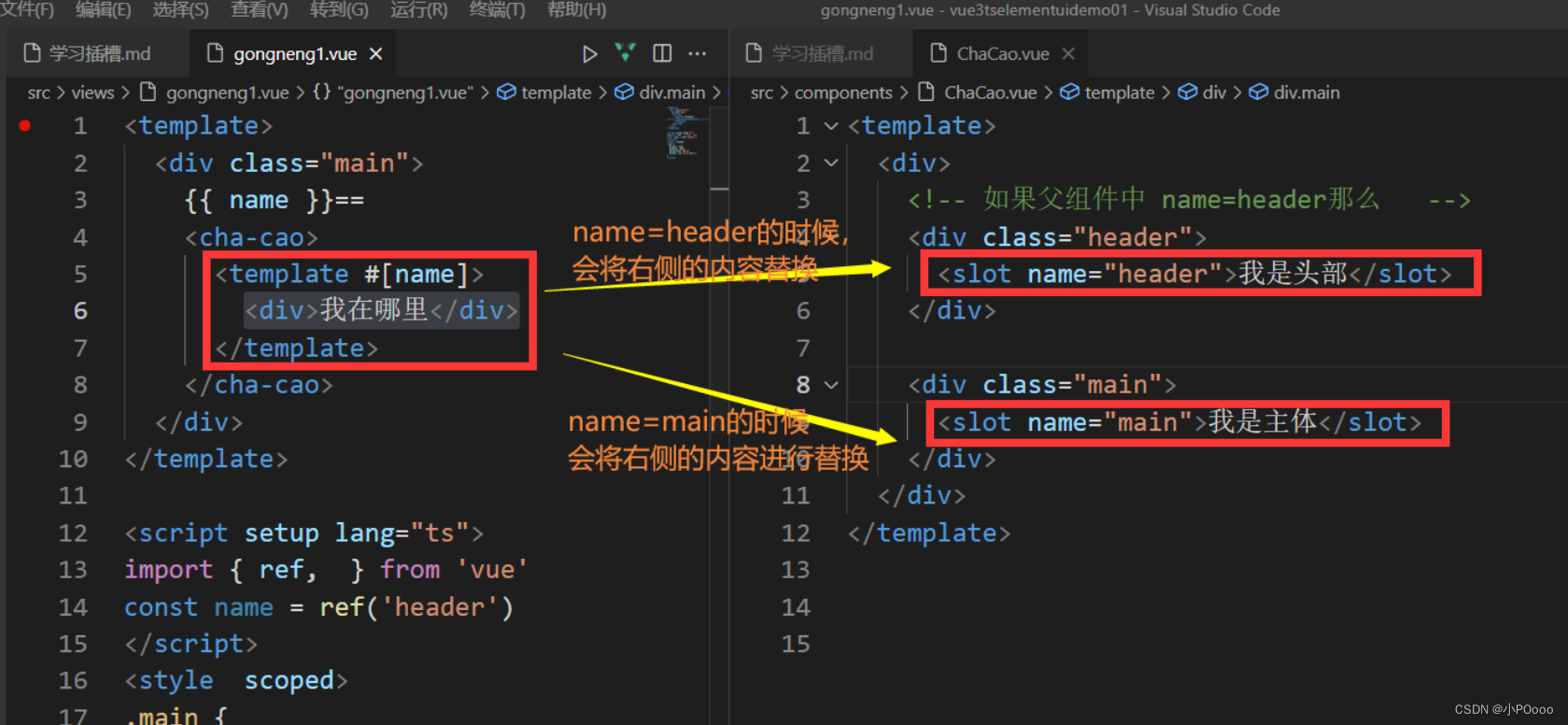Image resolution: width=1568 pixels, height=725 pixels.
Task: Place cursor on slot name="header" line
Action: click(1194, 274)
